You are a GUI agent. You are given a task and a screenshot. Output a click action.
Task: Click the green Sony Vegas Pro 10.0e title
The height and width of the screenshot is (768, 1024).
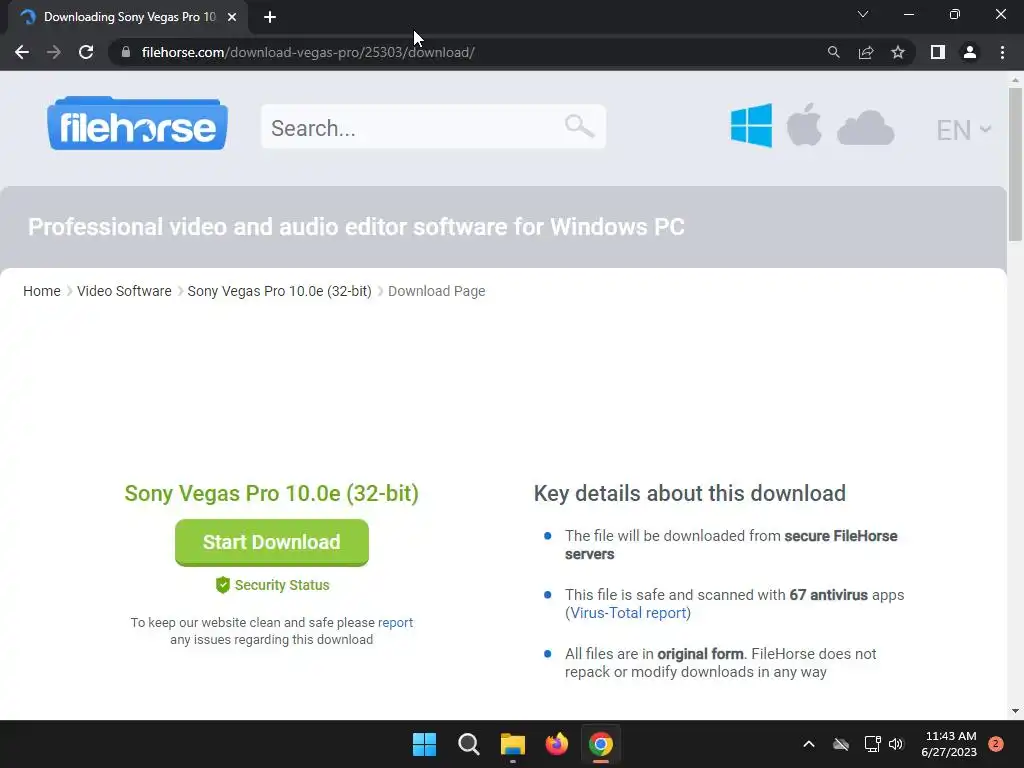point(272,494)
